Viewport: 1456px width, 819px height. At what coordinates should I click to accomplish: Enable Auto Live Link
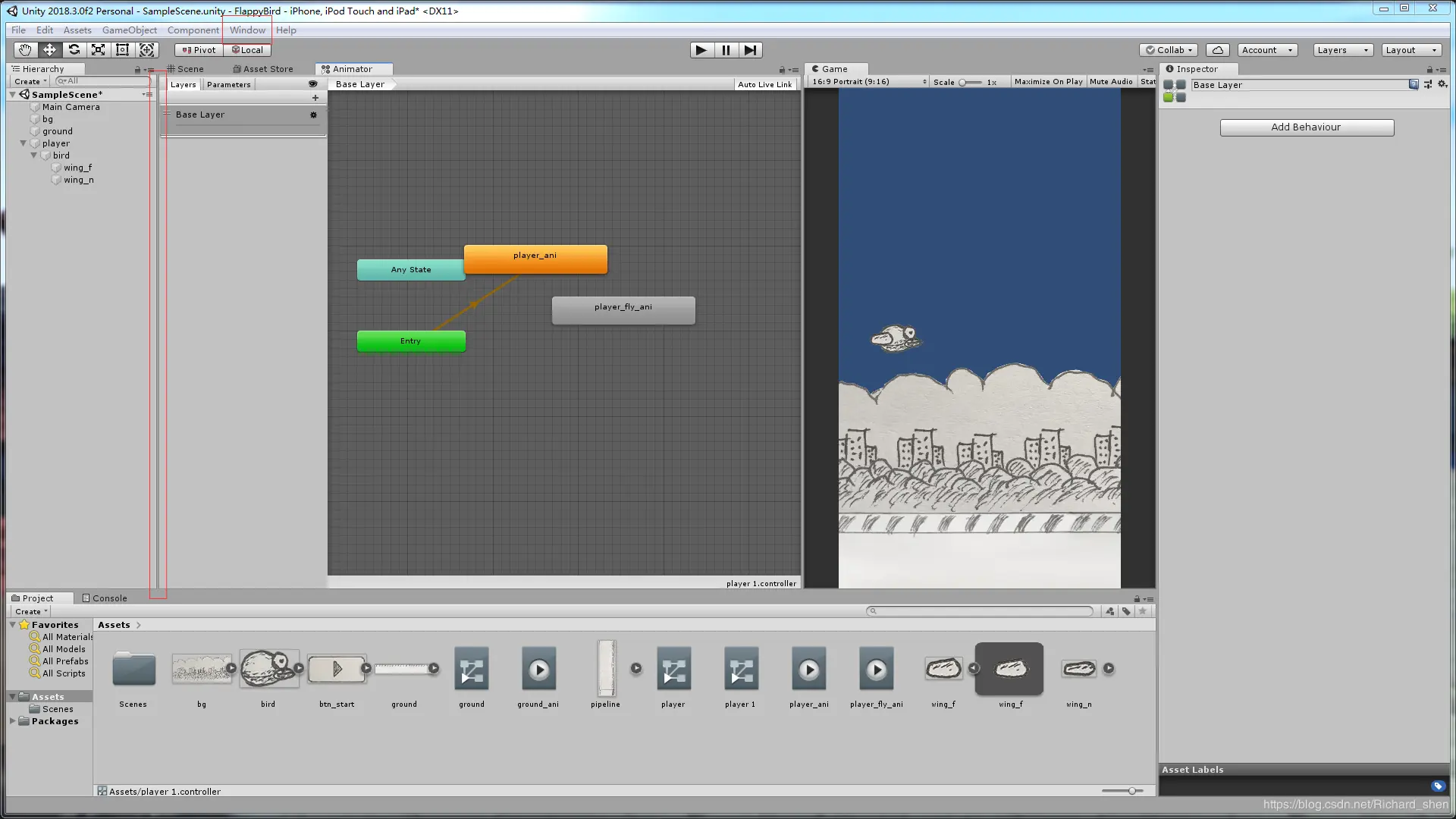tap(764, 85)
